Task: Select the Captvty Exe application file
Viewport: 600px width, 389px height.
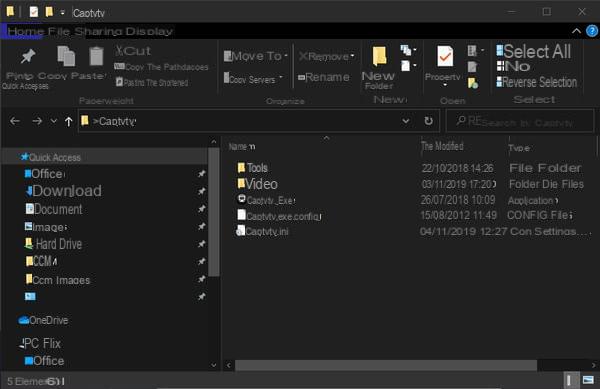Action: [x=266, y=200]
